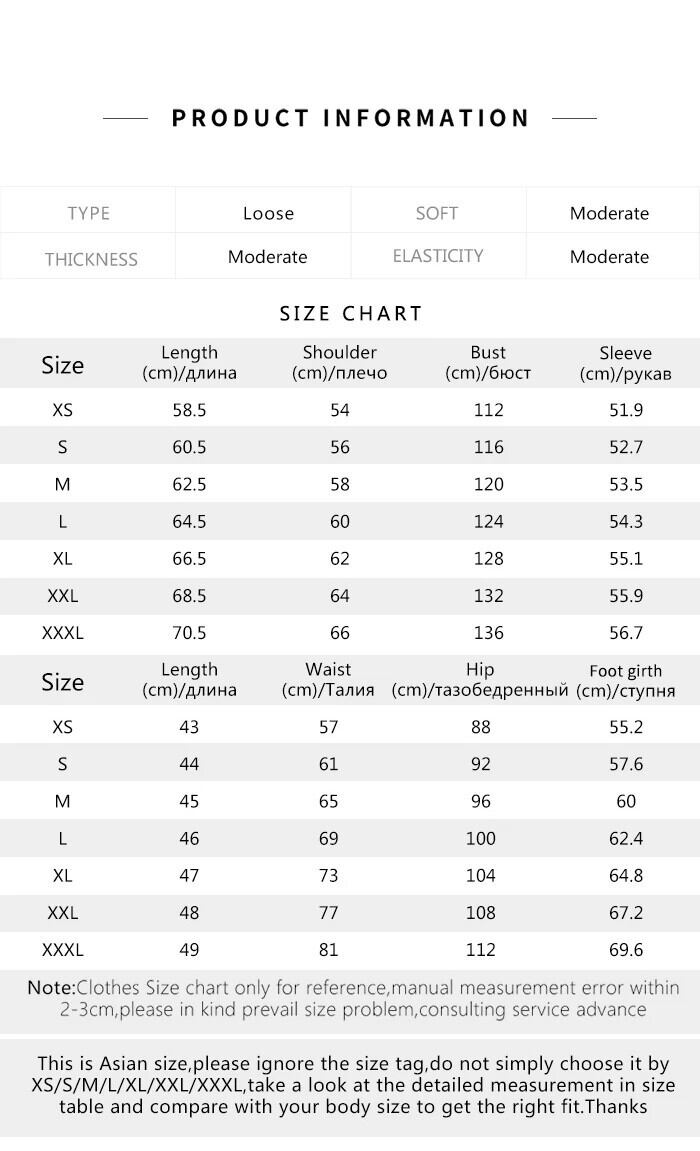Select the TYPE label cell
Screen dimensions: 700x1151
point(88,213)
